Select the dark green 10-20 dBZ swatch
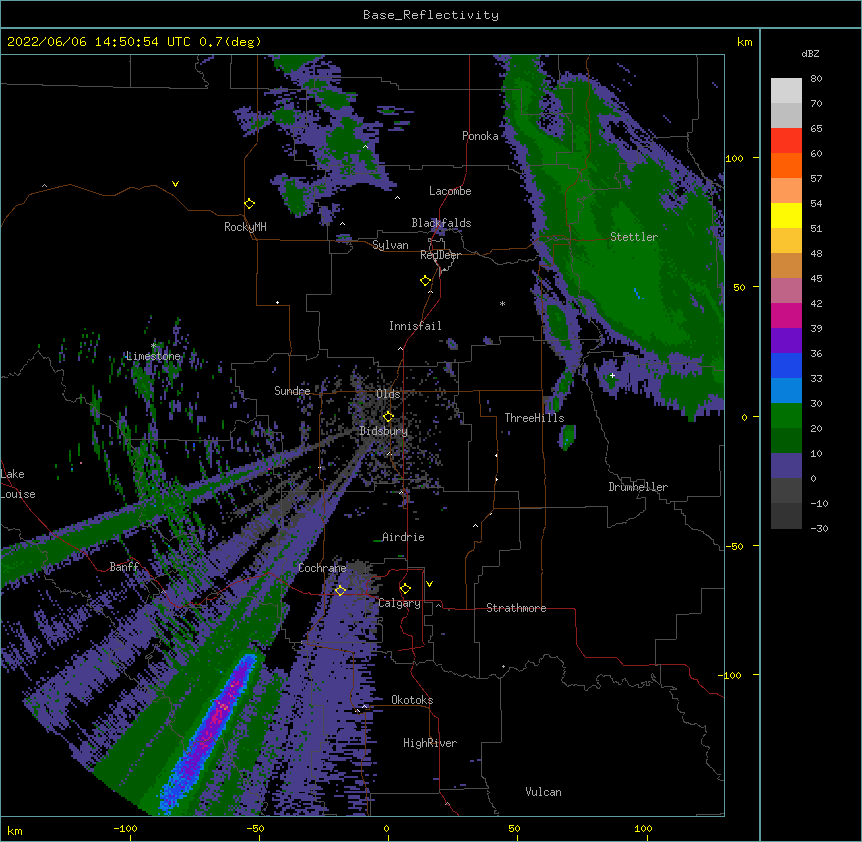Image resolution: width=862 pixels, height=842 pixels. click(786, 441)
